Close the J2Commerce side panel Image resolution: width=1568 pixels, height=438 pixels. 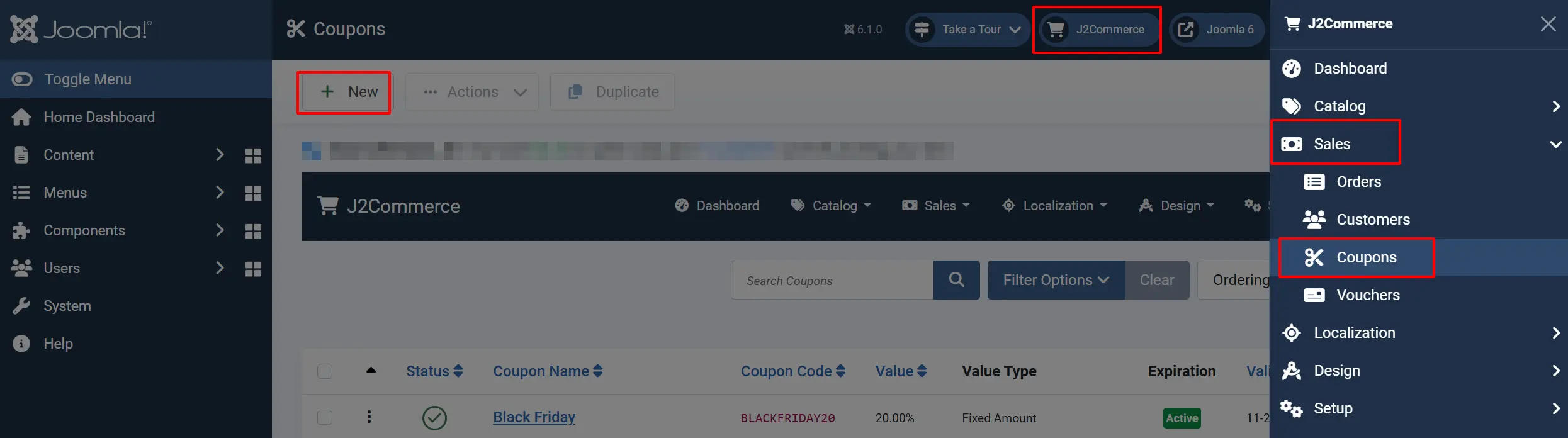click(x=1548, y=24)
